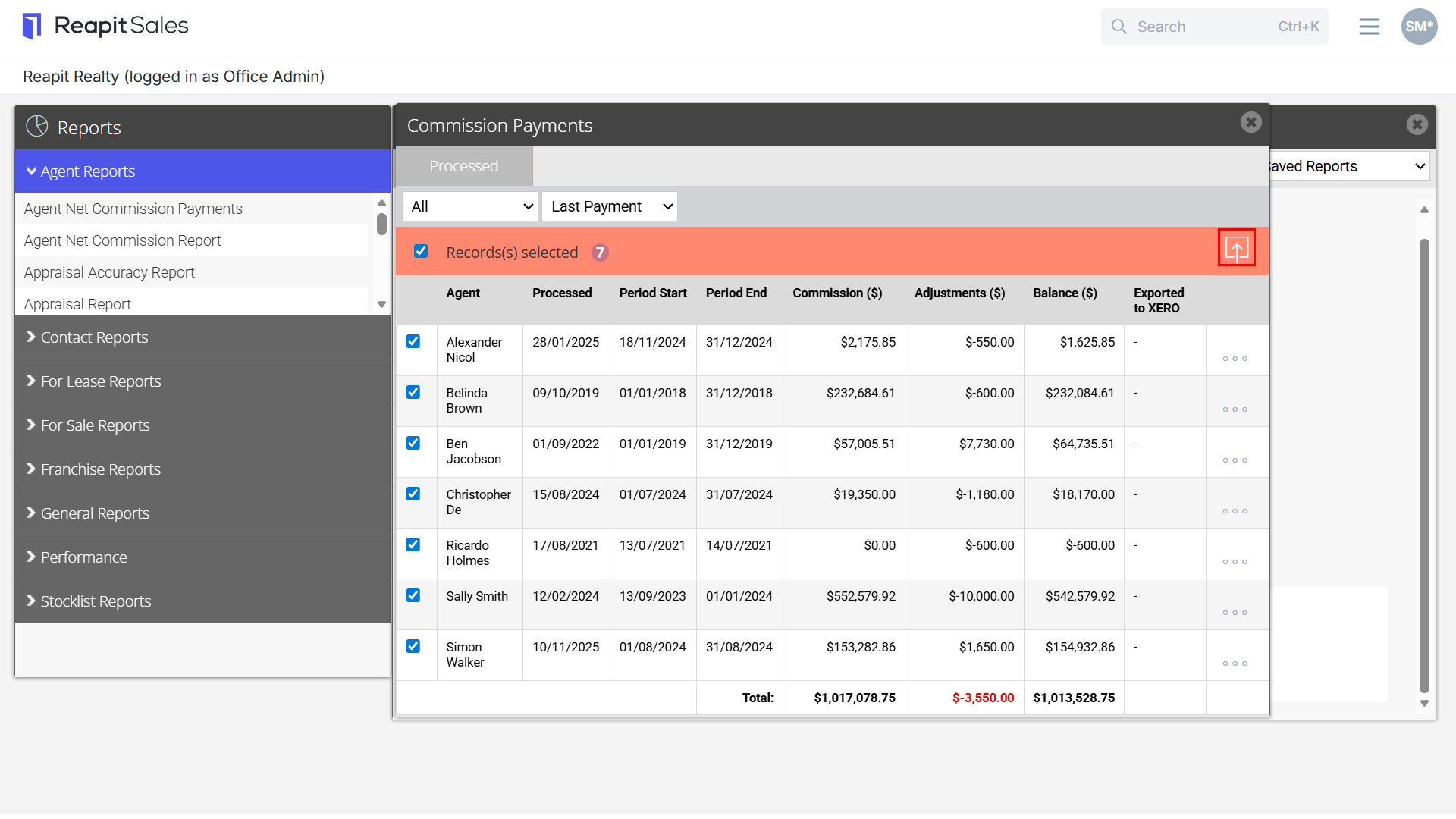
Task: Open the All filter dropdown
Action: (470, 206)
